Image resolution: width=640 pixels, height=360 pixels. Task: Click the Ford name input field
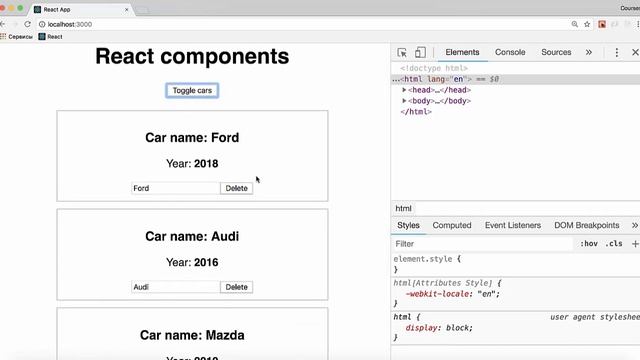tap(176, 188)
